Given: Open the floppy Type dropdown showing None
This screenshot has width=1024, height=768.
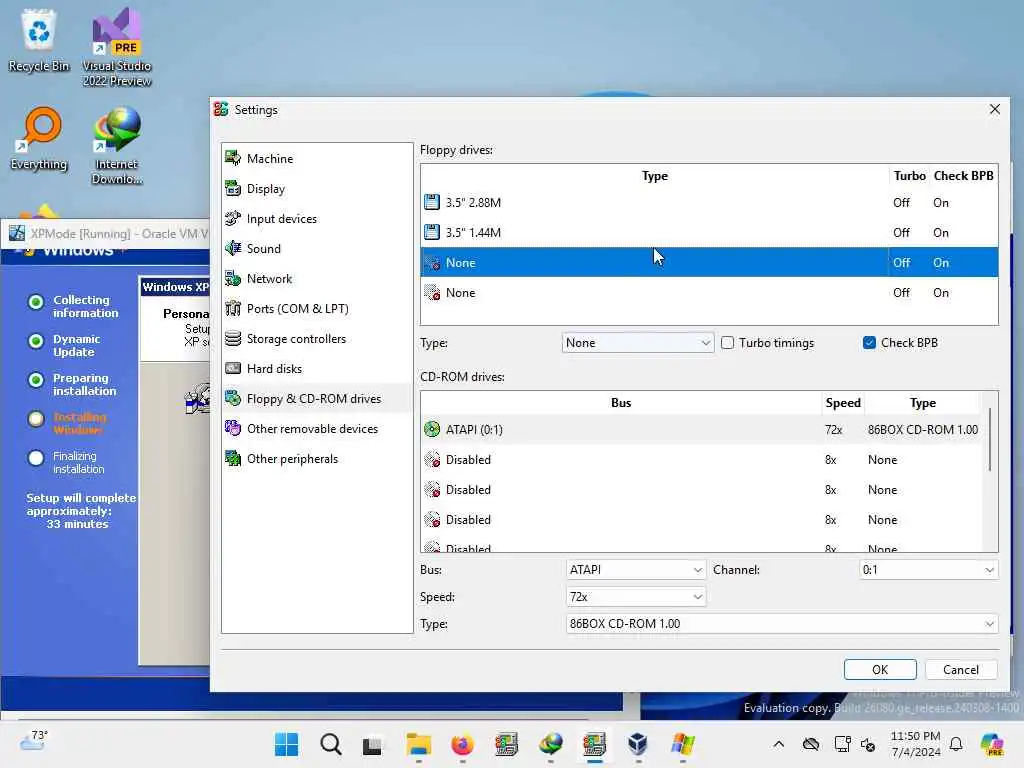Looking at the screenshot, I should tap(637, 343).
